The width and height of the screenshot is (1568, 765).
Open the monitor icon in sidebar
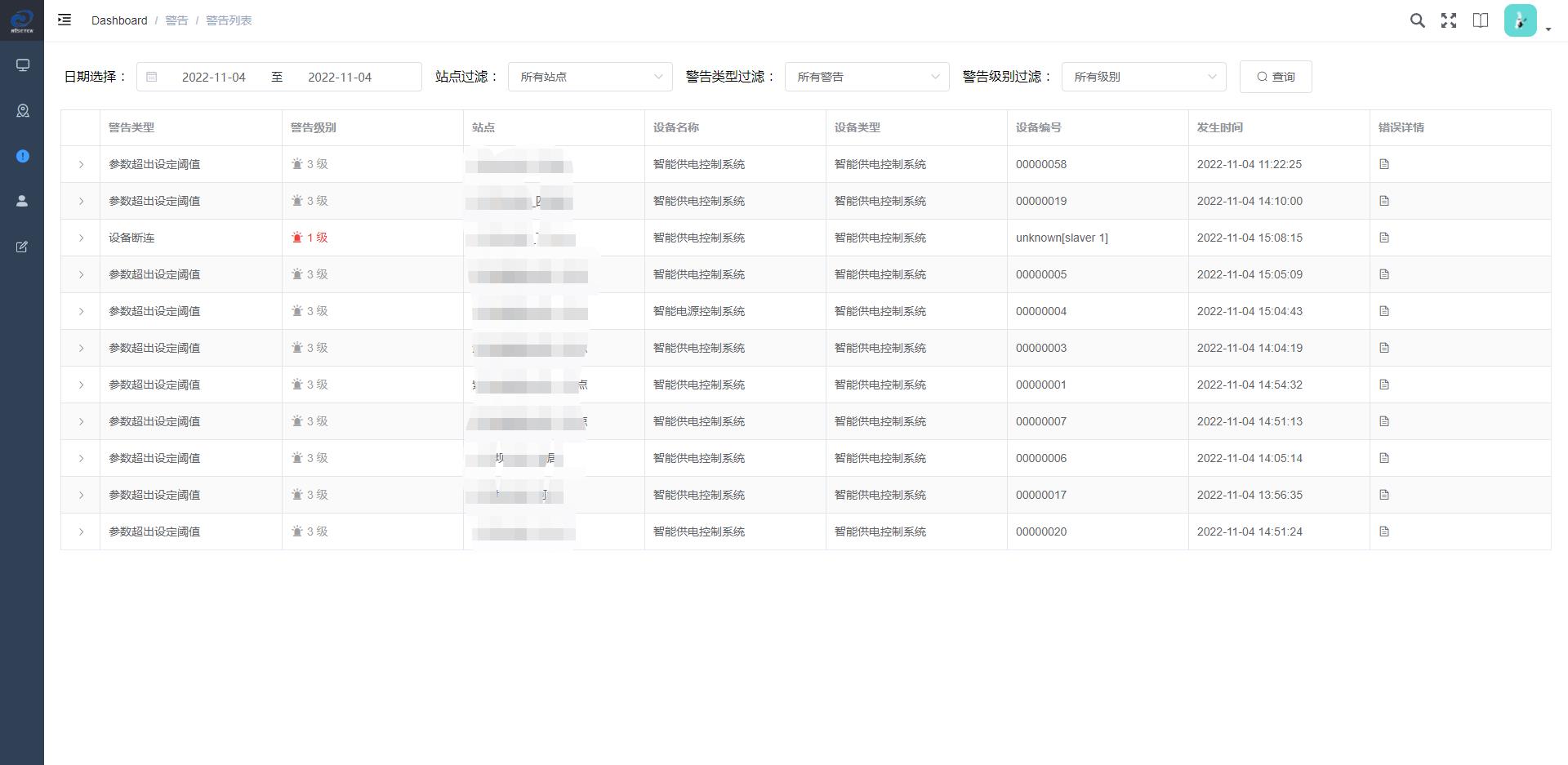23,65
